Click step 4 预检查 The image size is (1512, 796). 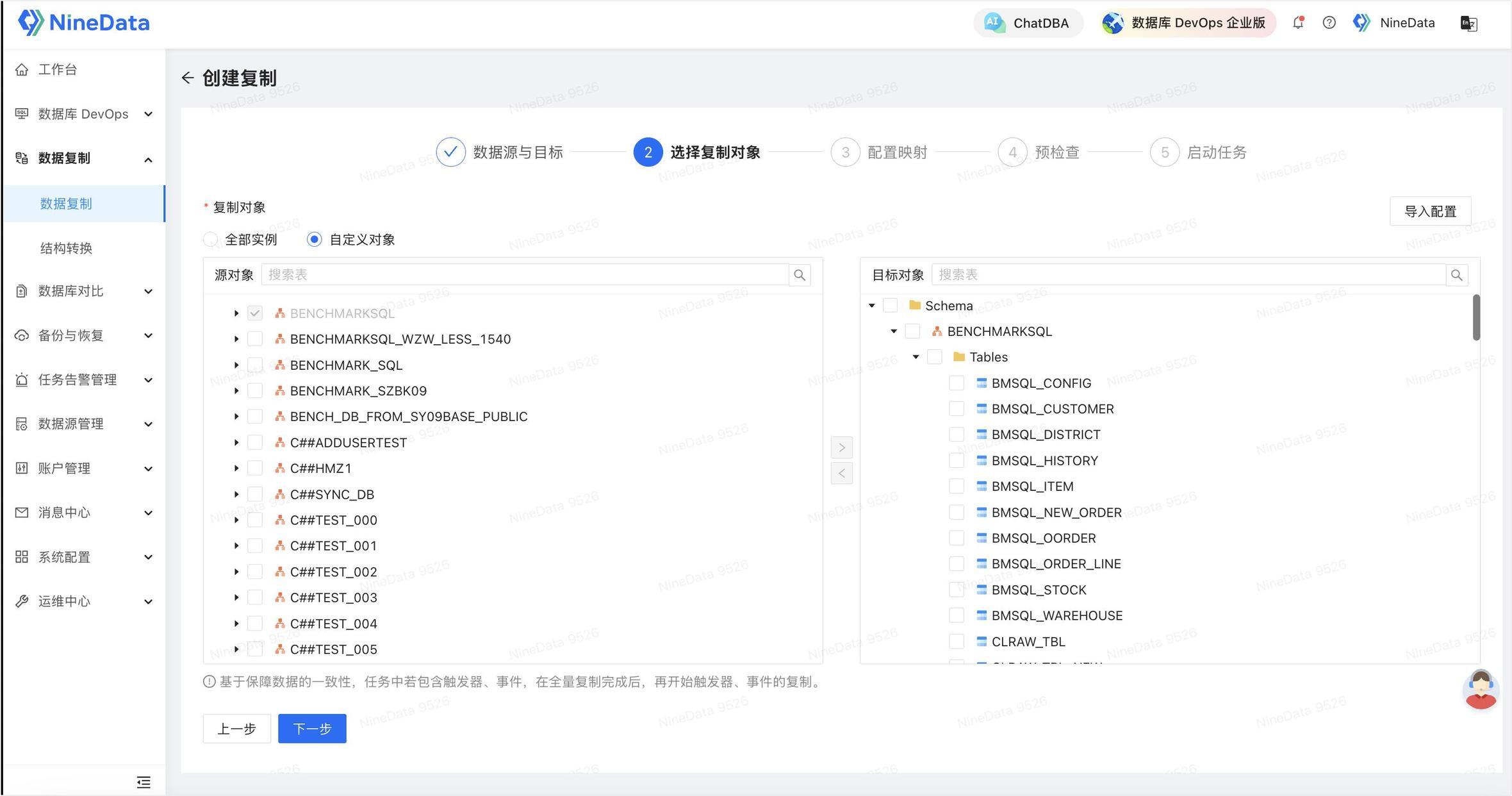(1039, 152)
